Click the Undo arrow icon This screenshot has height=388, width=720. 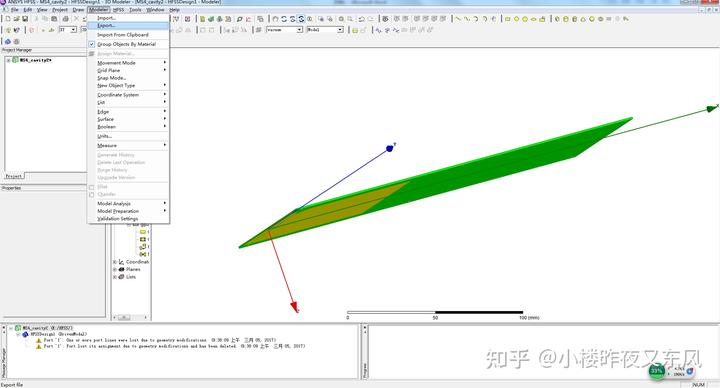361,19
